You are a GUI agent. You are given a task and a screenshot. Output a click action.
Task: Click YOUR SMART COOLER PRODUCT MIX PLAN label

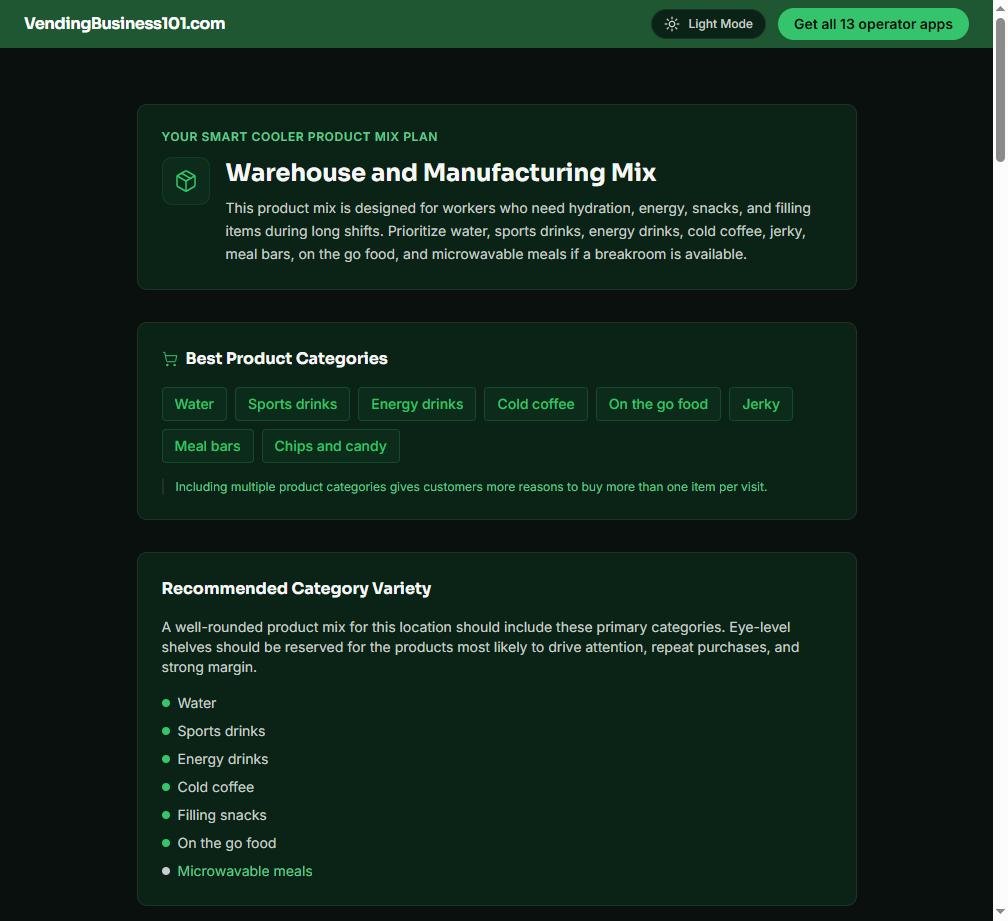(300, 137)
